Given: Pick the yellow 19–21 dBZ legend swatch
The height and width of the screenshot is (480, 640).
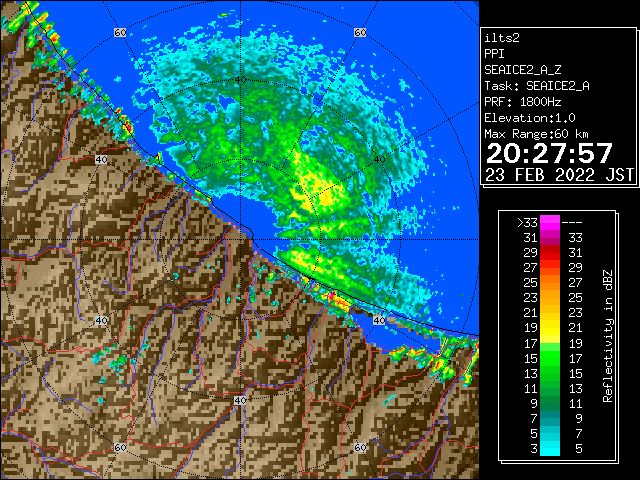Looking at the screenshot, I should [550, 328].
